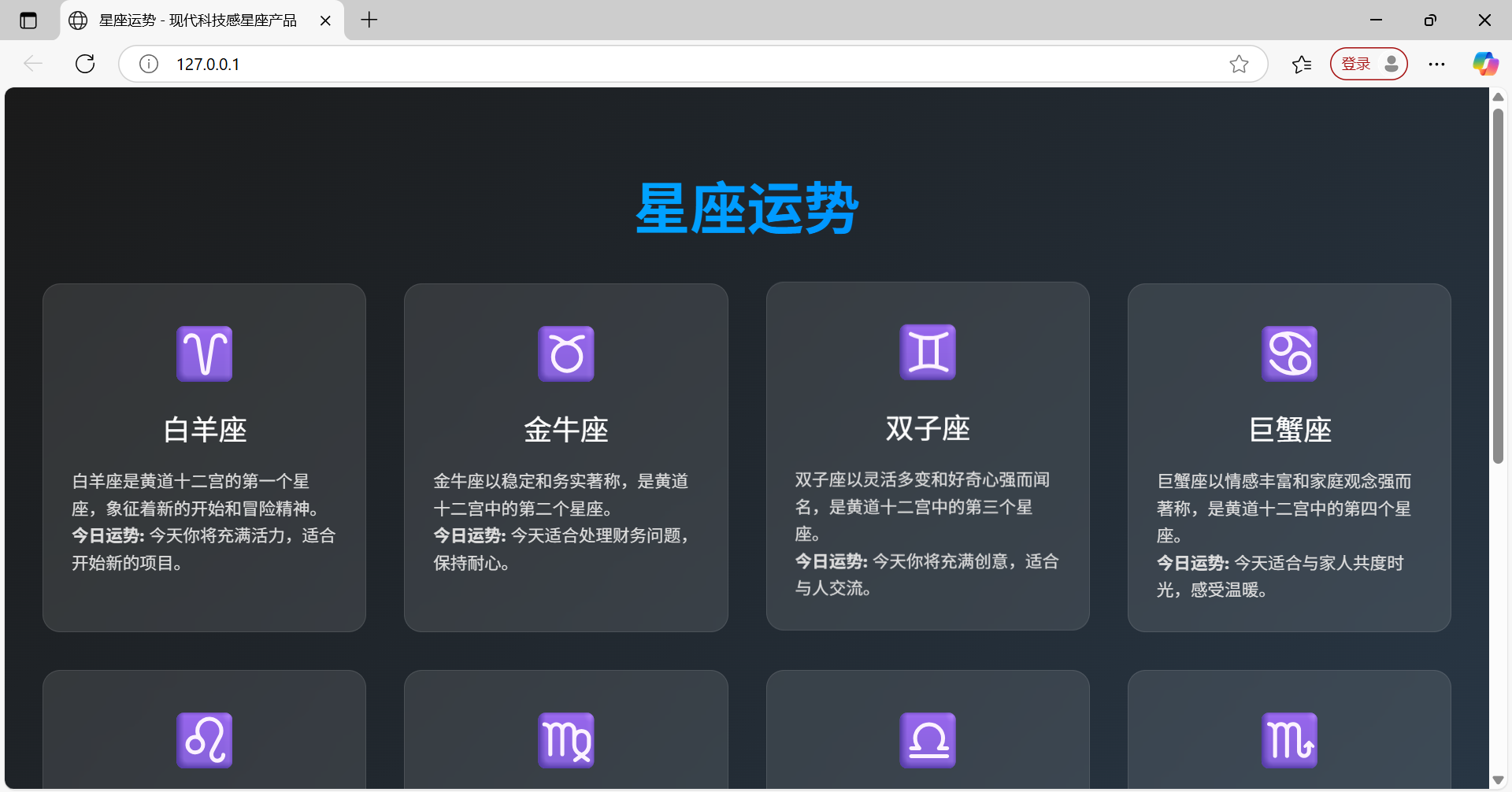Image resolution: width=1512 pixels, height=792 pixels.
Task: Reload the page with the refresh button
Action: (85, 64)
